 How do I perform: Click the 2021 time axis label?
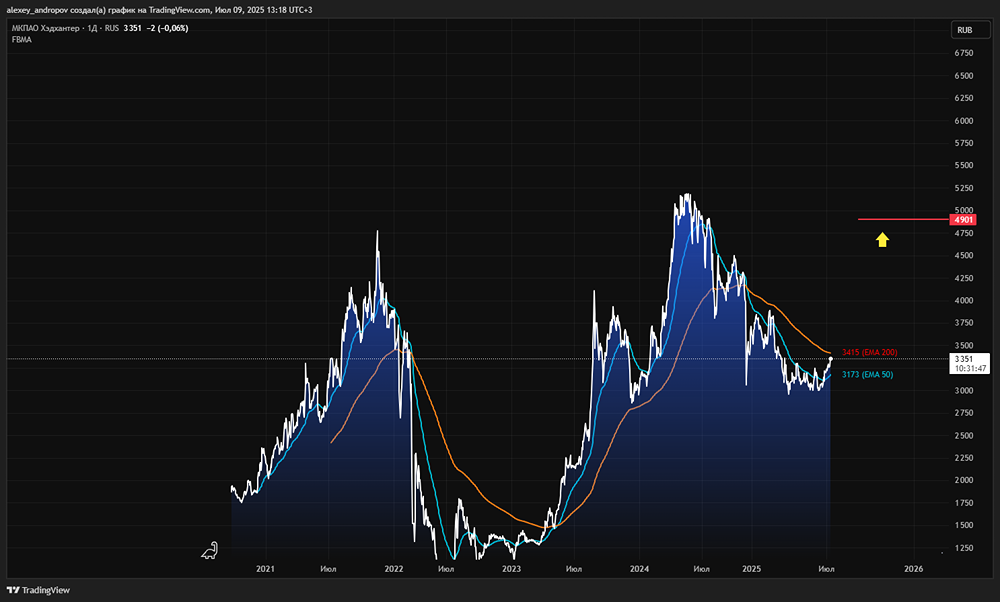click(x=265, y=569)
